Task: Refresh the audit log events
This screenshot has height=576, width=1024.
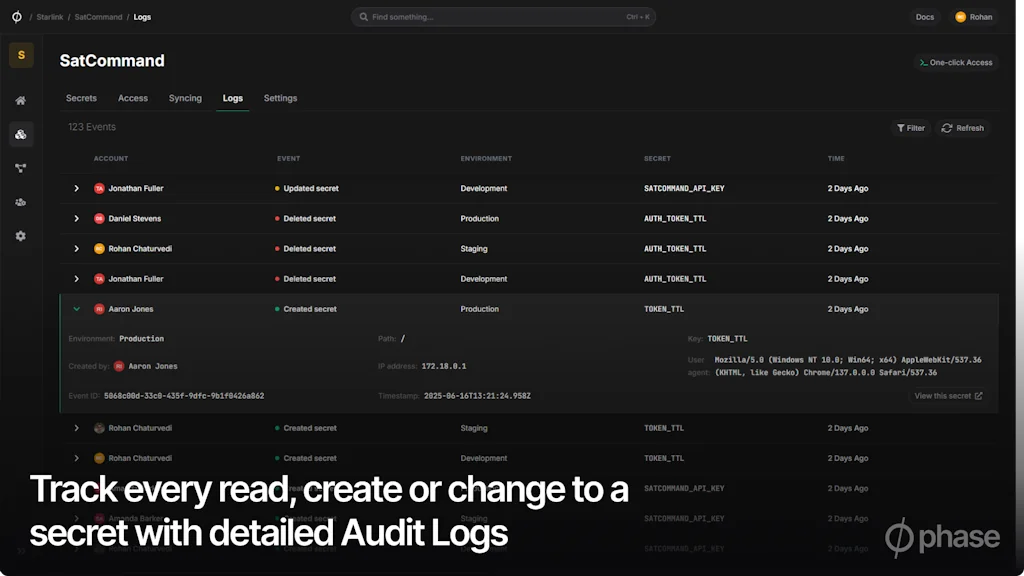Action: pos(962,128)
